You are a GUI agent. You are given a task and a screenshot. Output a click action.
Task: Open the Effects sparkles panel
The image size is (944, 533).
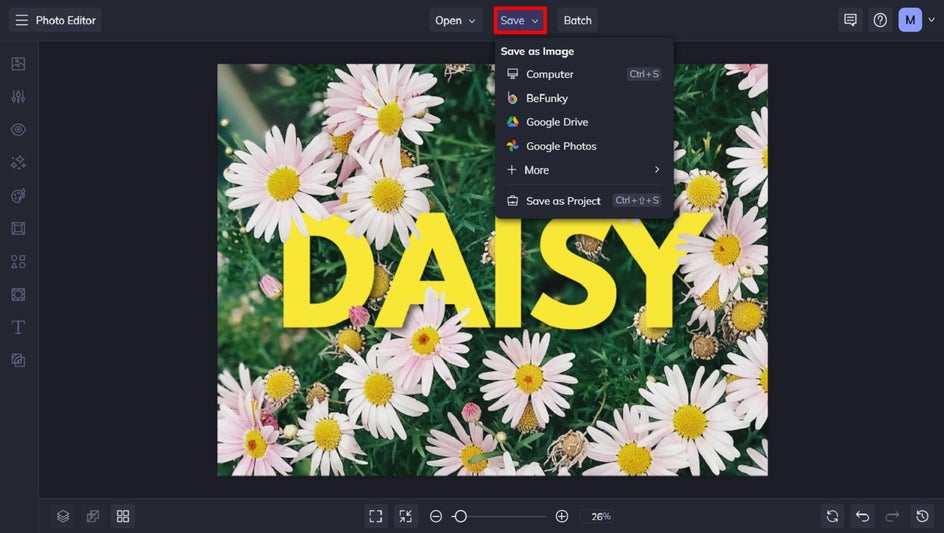[x=18, y=163]
